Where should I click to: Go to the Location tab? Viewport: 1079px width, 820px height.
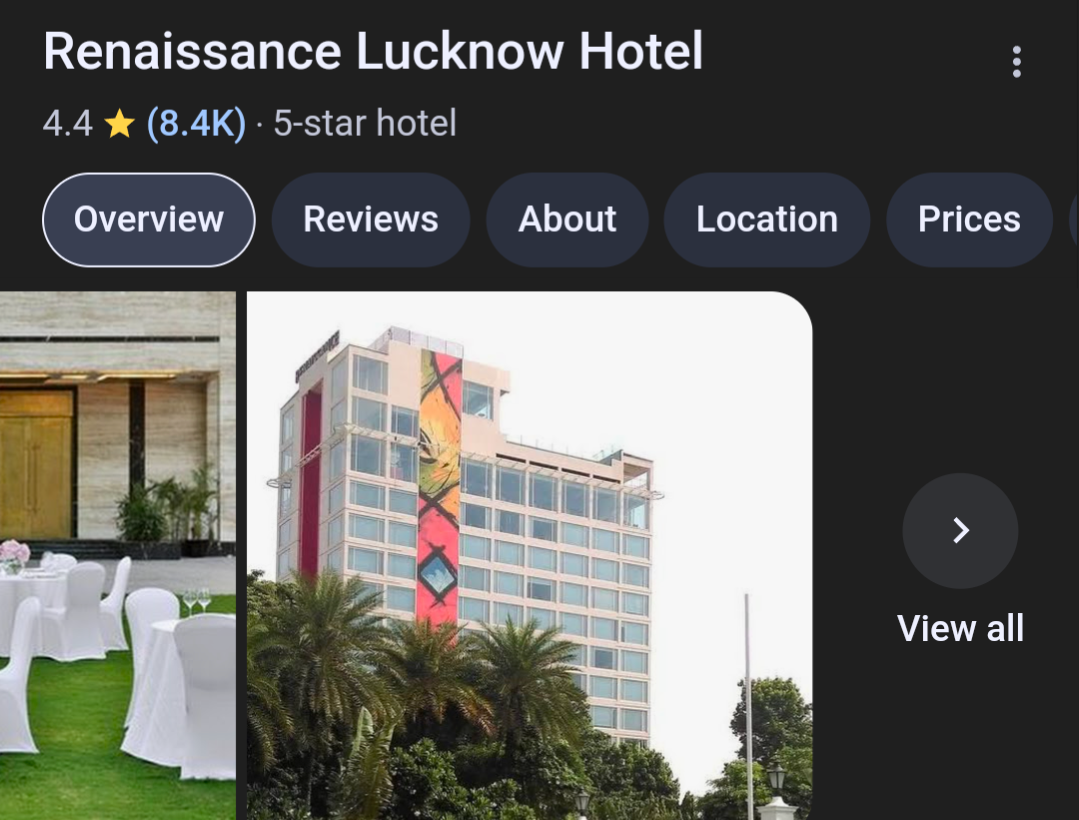pos(767,219)
